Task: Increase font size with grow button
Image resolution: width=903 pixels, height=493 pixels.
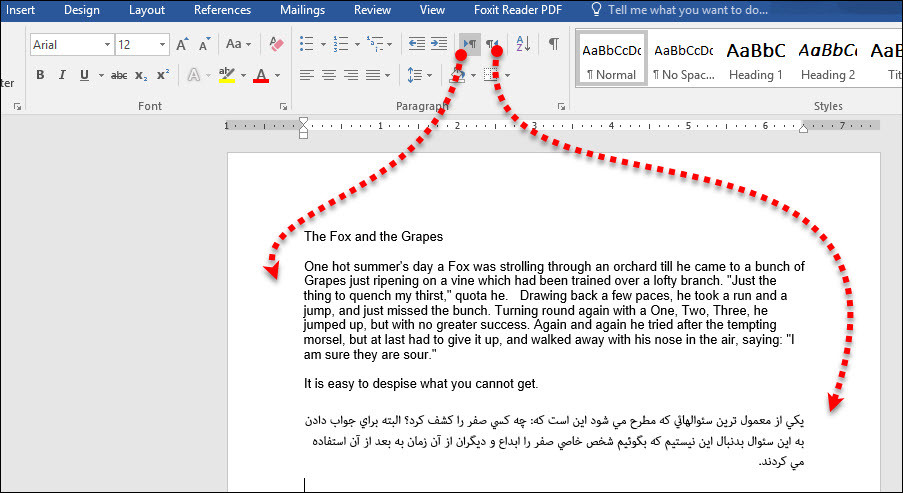Action: point(183,44)
